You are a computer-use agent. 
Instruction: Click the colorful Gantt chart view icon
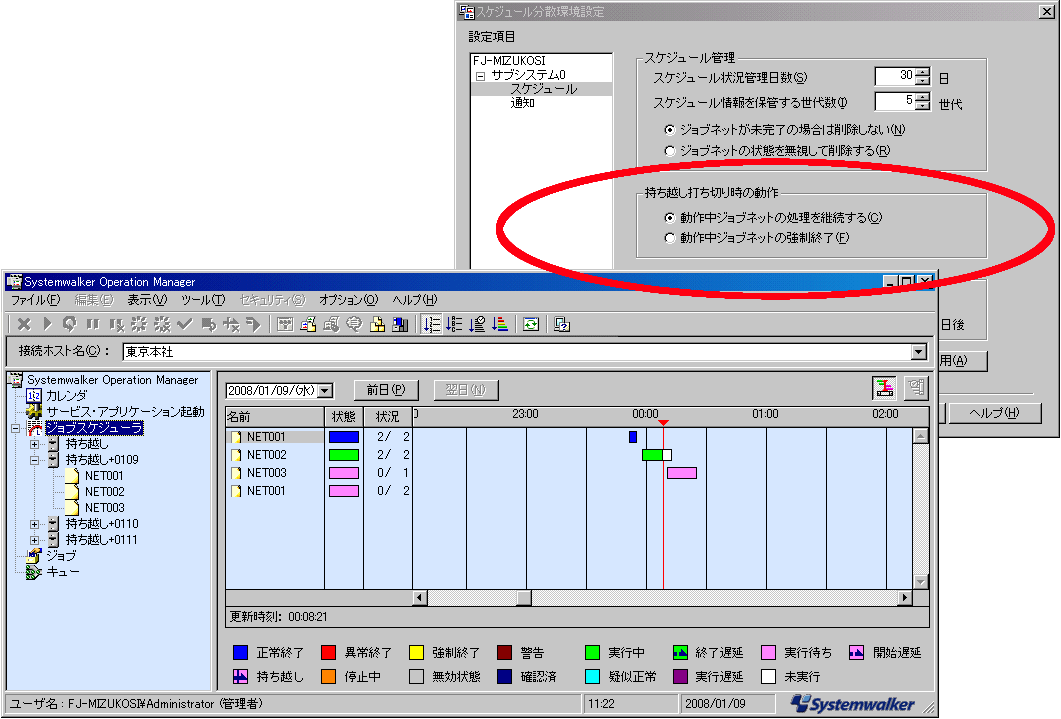coord(884,388)
